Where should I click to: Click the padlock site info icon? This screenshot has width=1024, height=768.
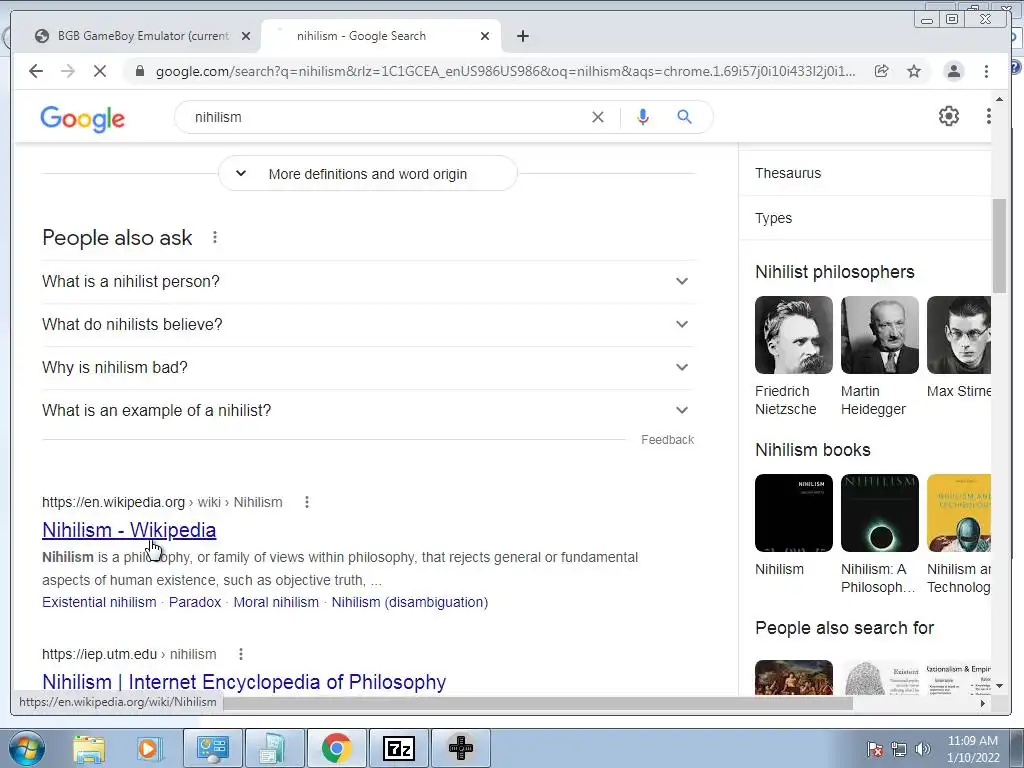tap(139, 71)
